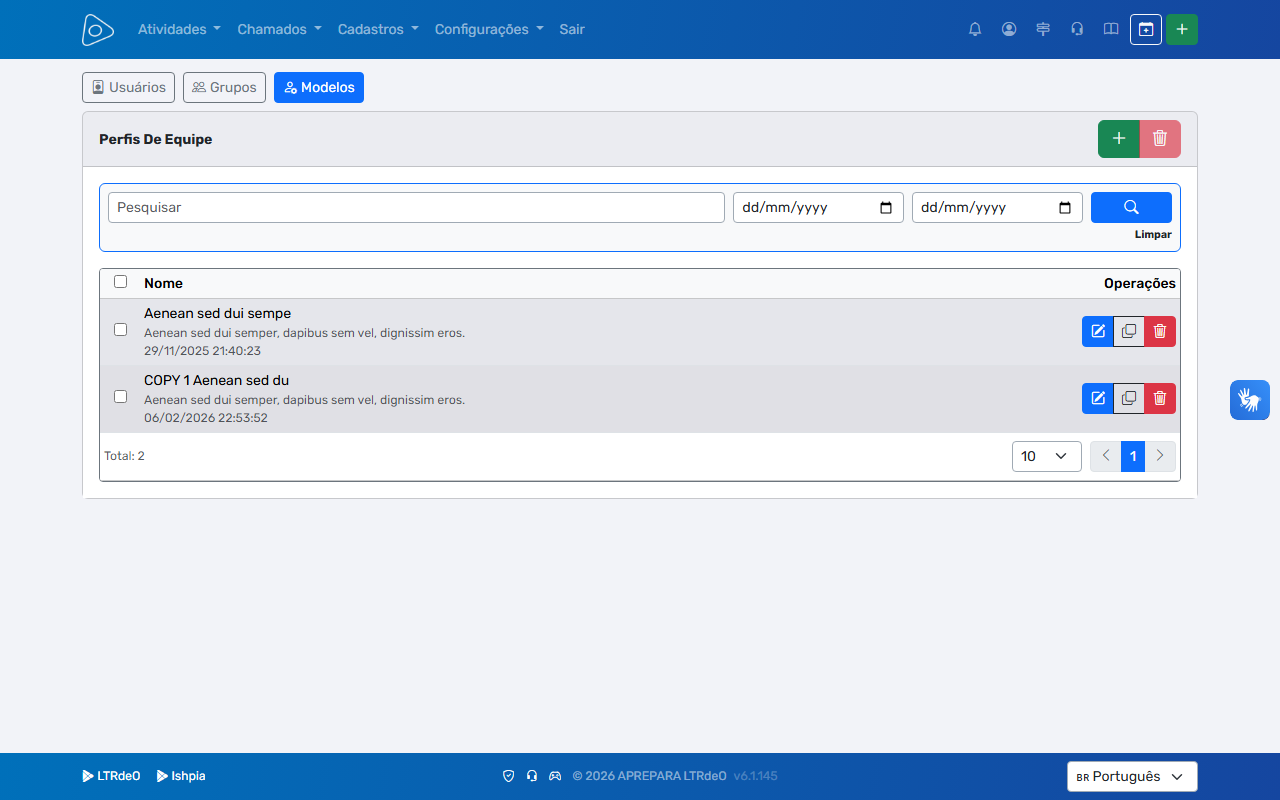Click the calendar-plus icon in top bar
1280x800 pixels.
[1146, 30]
